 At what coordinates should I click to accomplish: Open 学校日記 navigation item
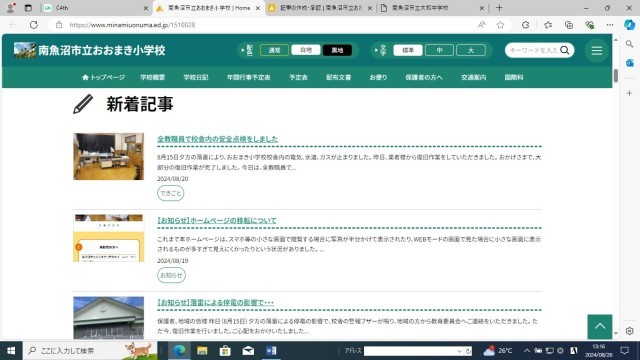(196, 77)
